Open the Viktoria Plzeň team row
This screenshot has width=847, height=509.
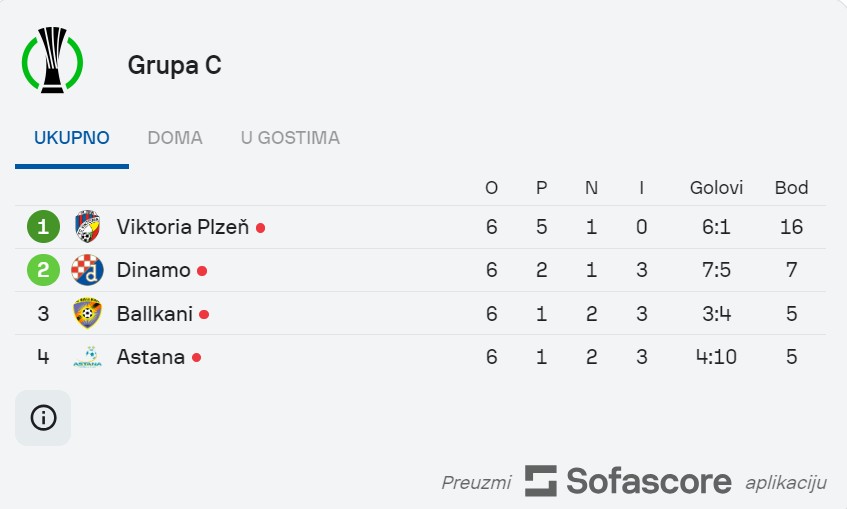coord(420,227)
